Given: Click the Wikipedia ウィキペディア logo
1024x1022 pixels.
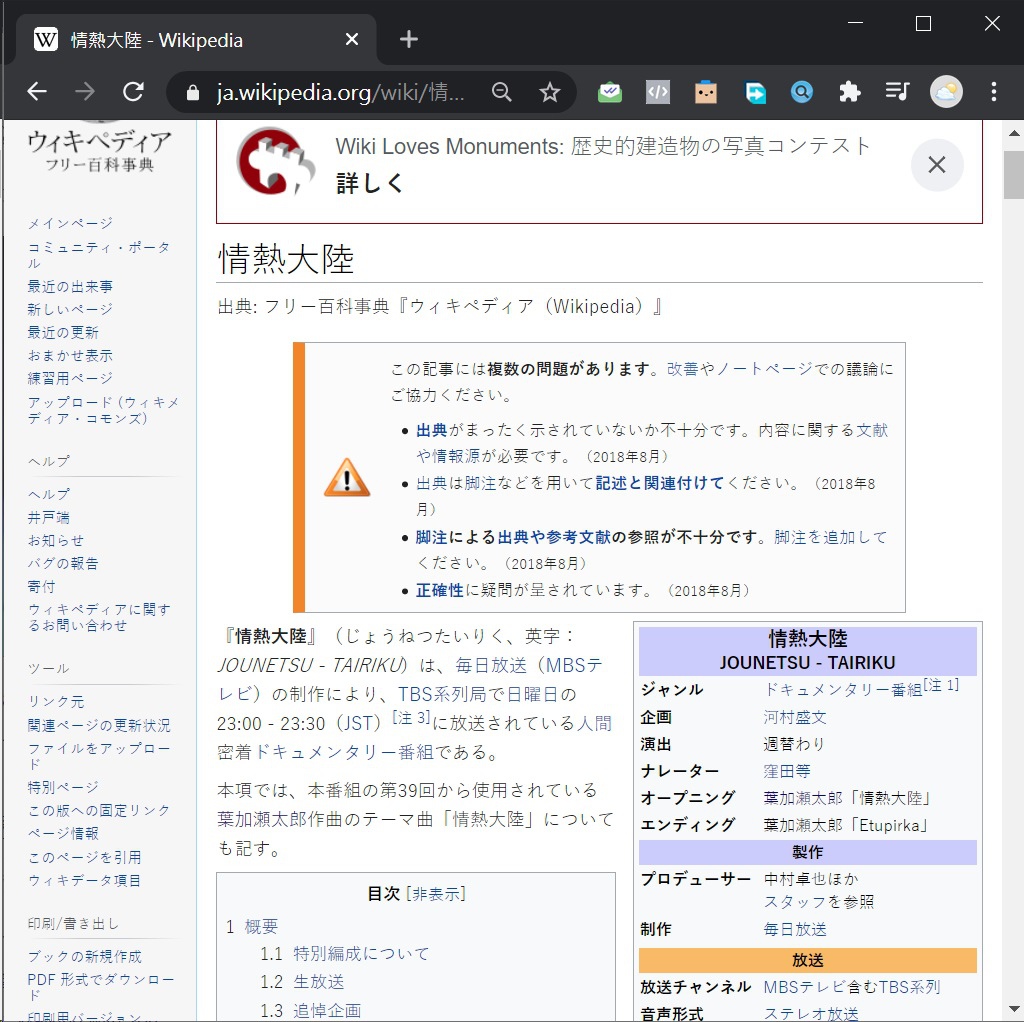Looking at the screenshot, I should [x=99, y=149].
